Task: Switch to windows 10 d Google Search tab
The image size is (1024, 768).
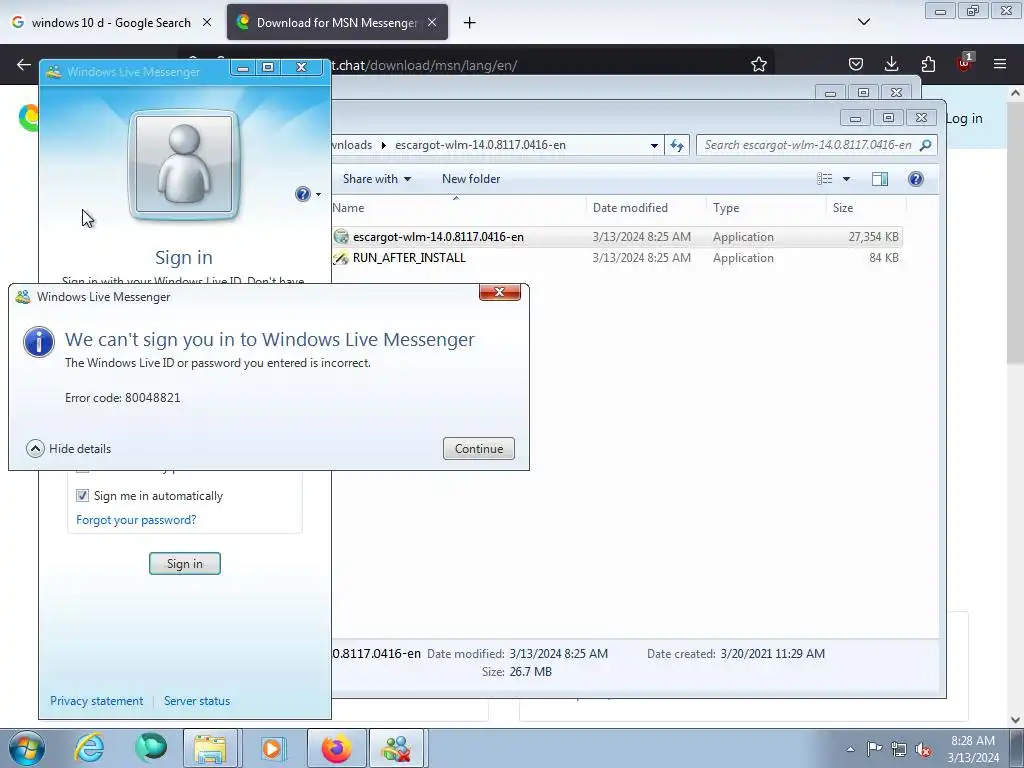Action: tap(111, 23)
